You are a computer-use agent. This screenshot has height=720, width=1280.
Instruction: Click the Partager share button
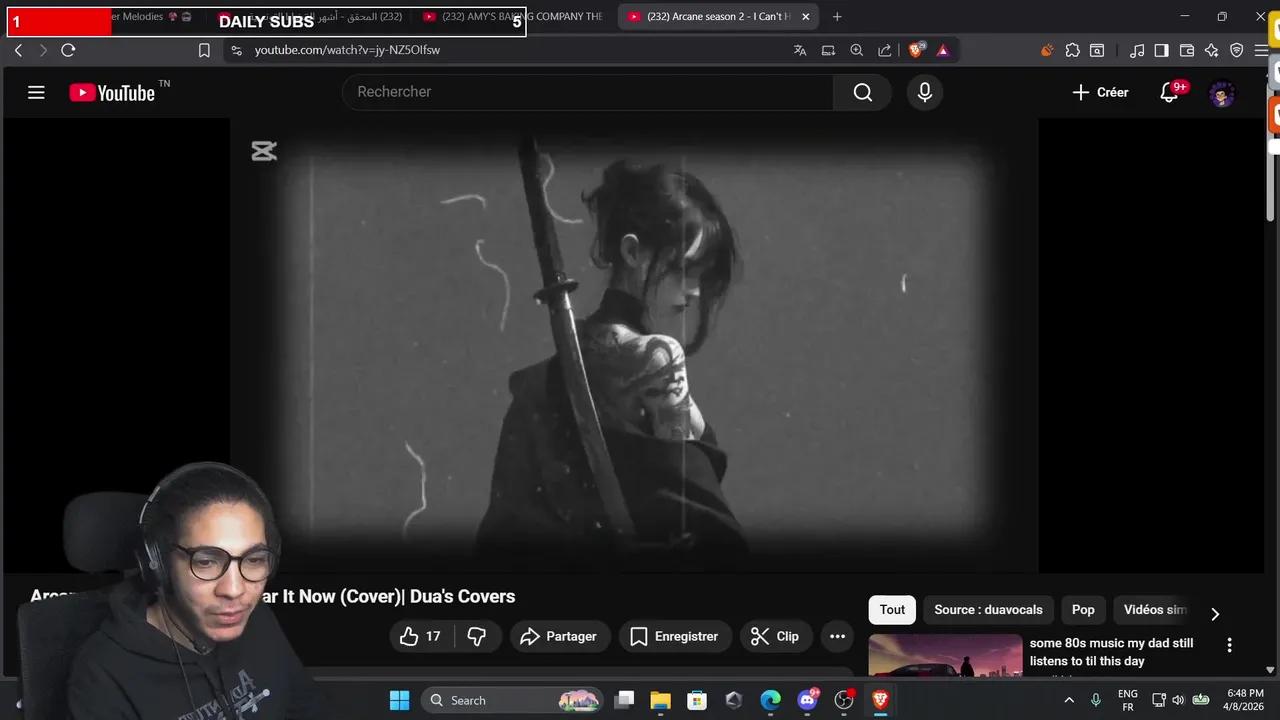tap(558, 636)
